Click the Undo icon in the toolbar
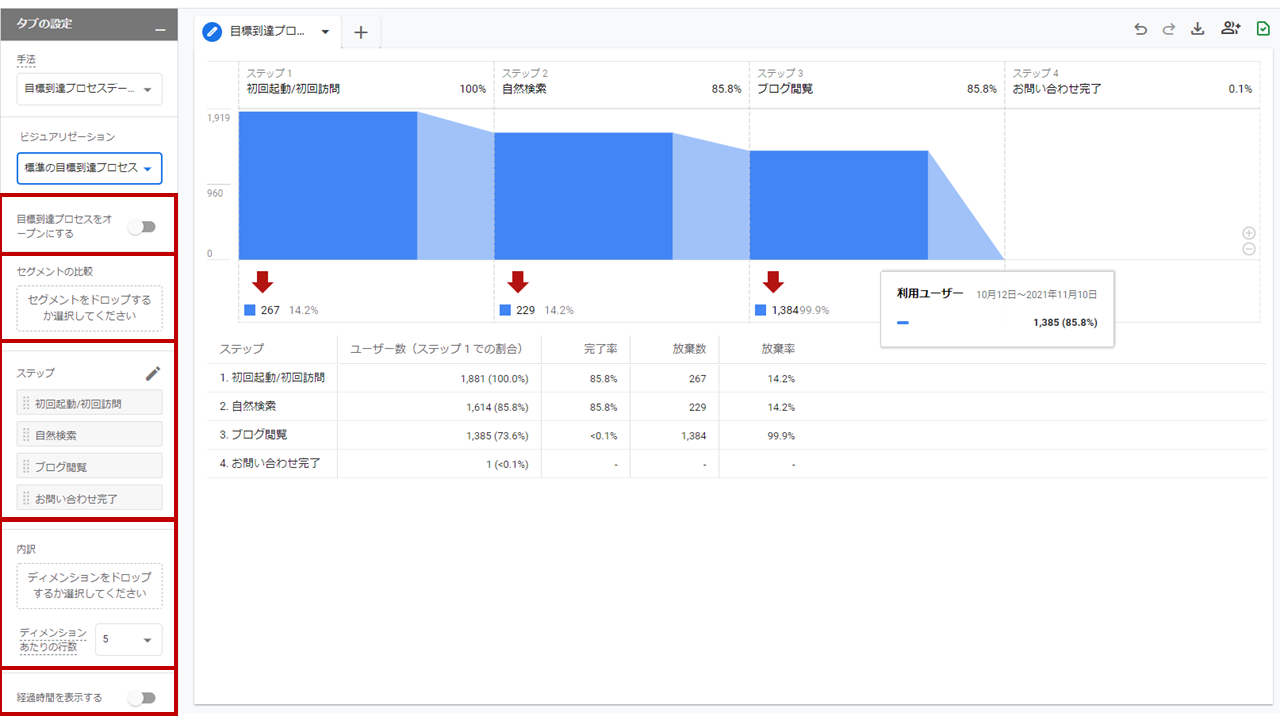Image resolution: width=1280 pixels, height=720 pixels. 1140,29
